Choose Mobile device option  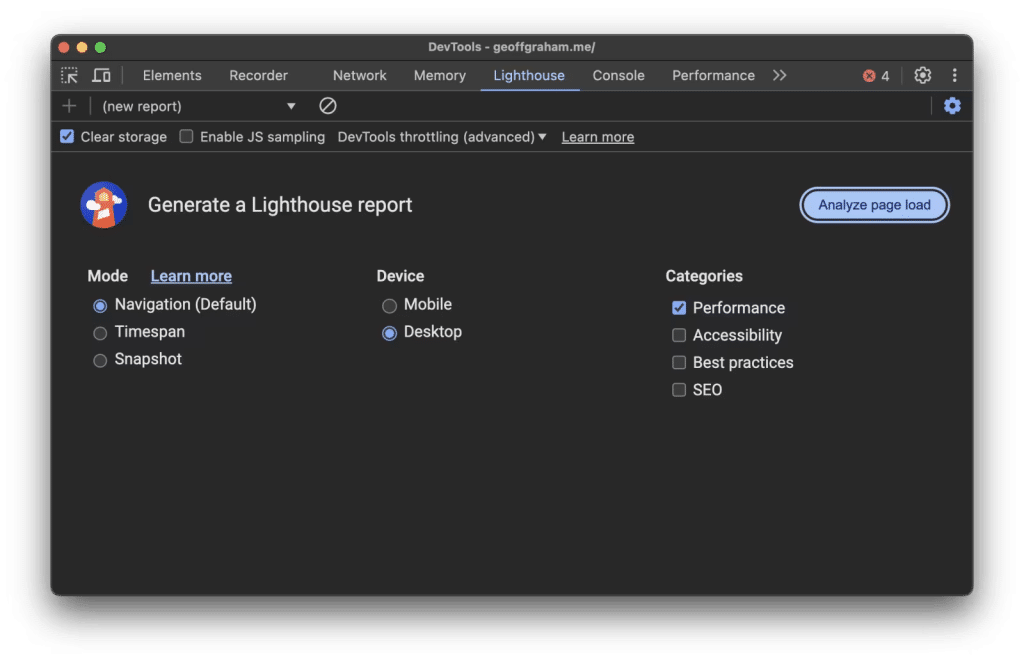(x=389, y=306)
